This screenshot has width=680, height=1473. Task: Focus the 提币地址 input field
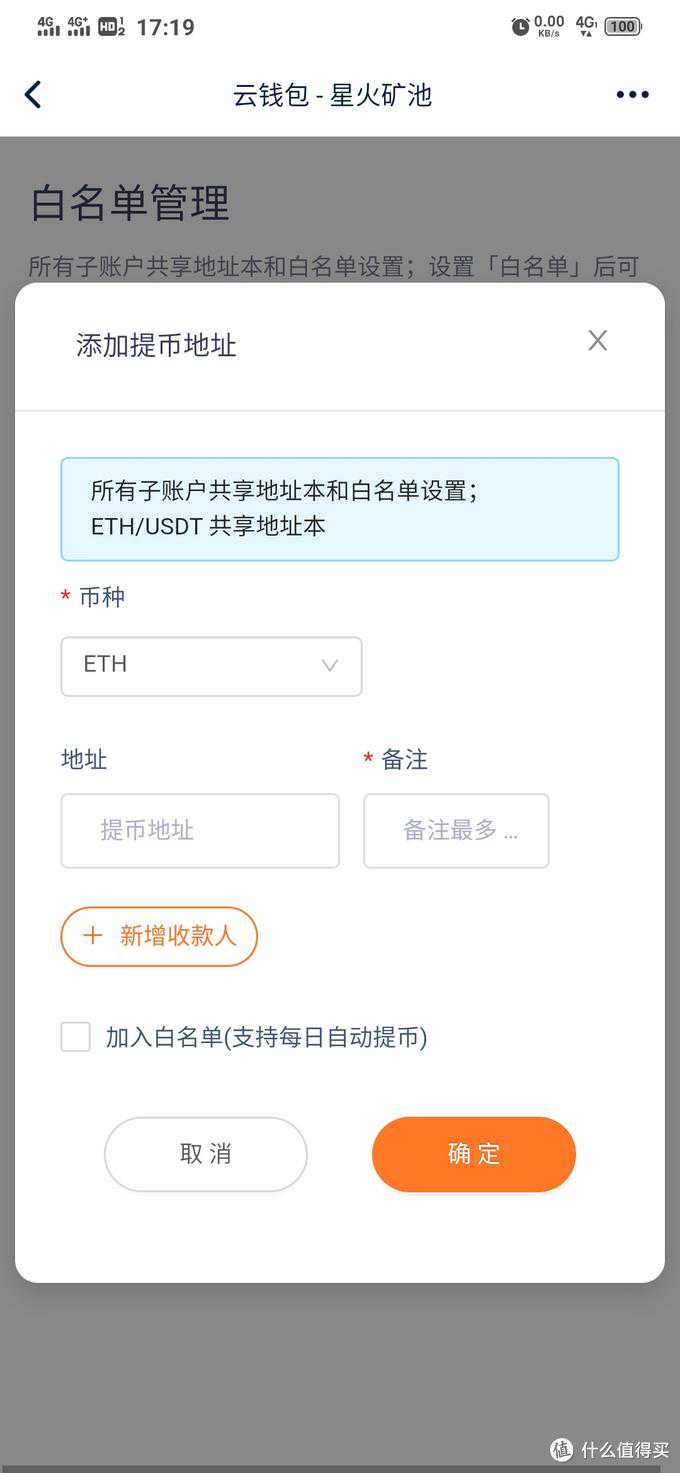(200, 830)
